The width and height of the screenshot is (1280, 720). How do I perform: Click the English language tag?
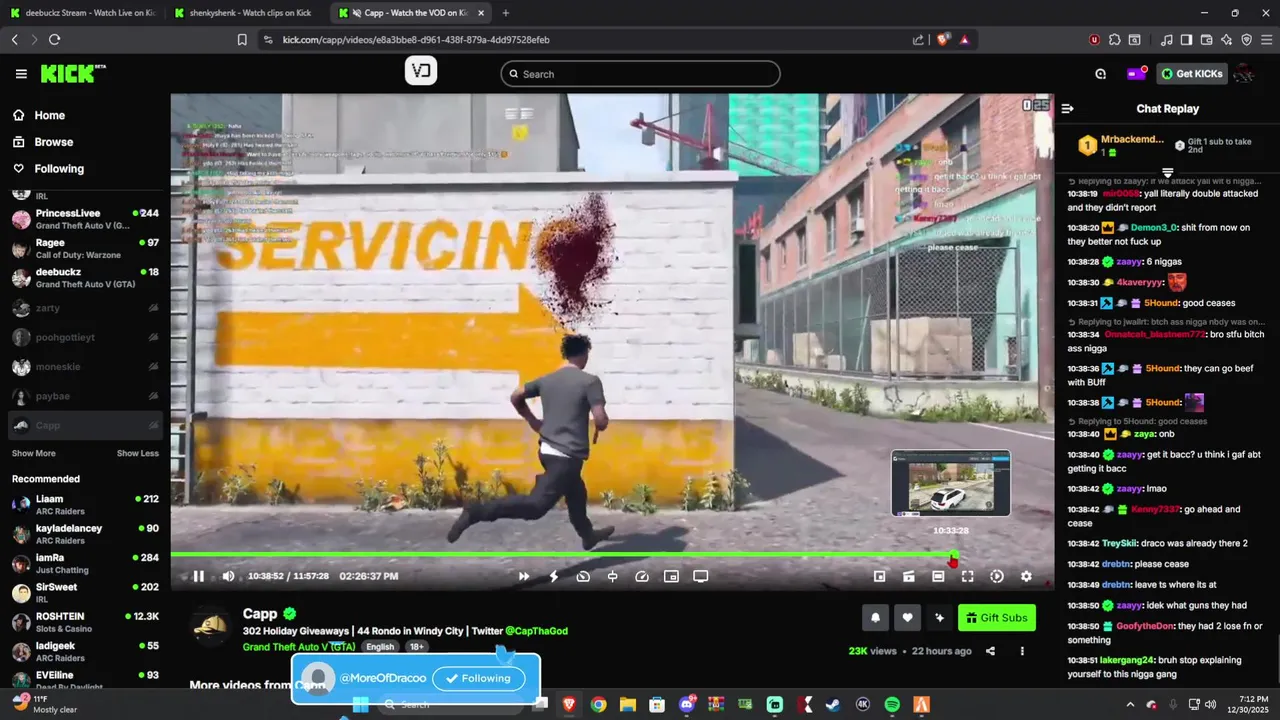pyautogui.click(x=380, y=647)
